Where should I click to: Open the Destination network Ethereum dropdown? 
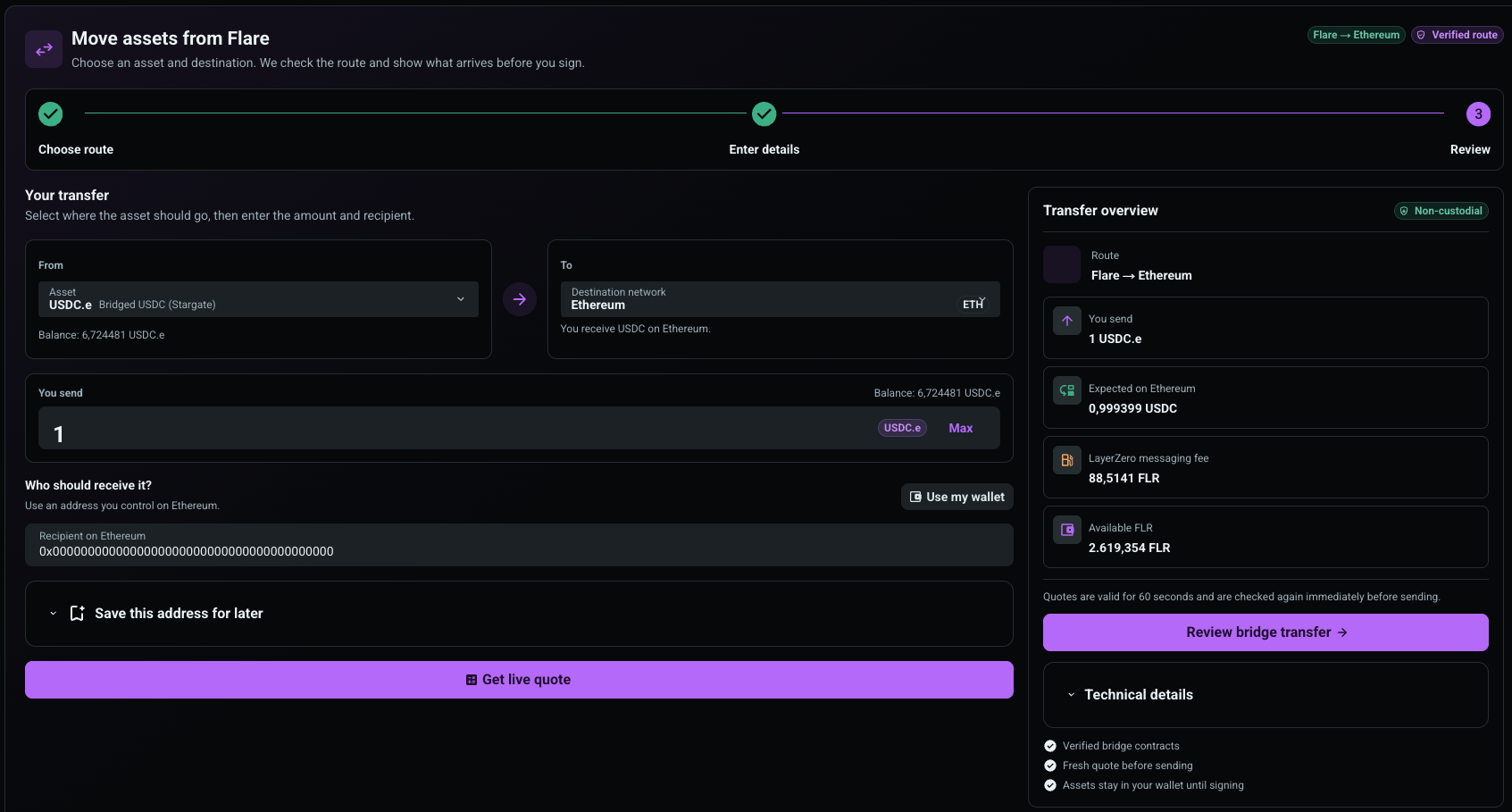(780, 299)
